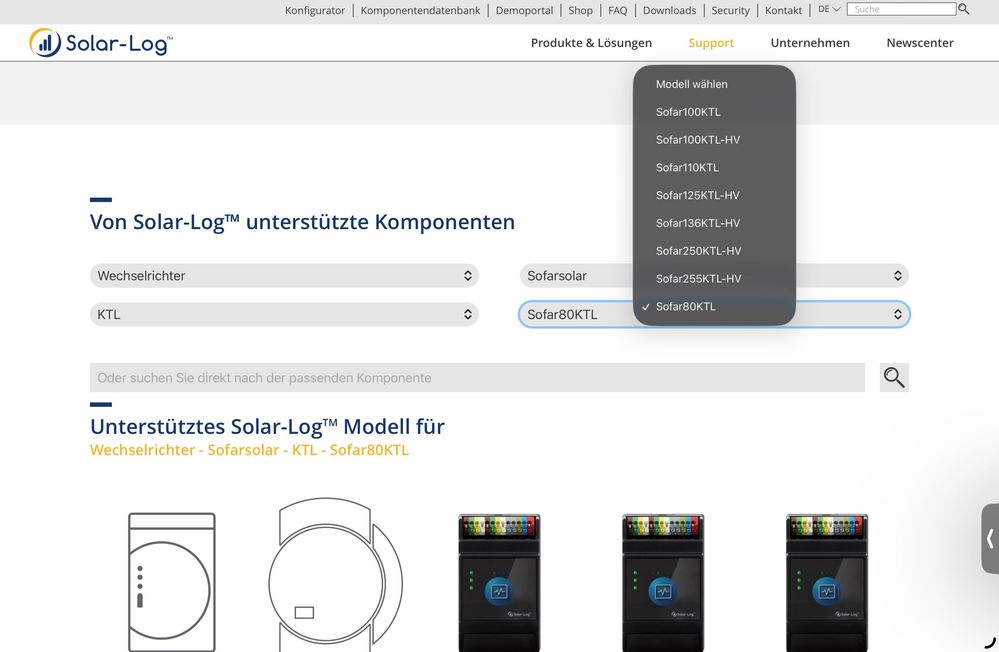Open the Support navigation menu
Screen dimensions: 999x652
tap(711, 43)
